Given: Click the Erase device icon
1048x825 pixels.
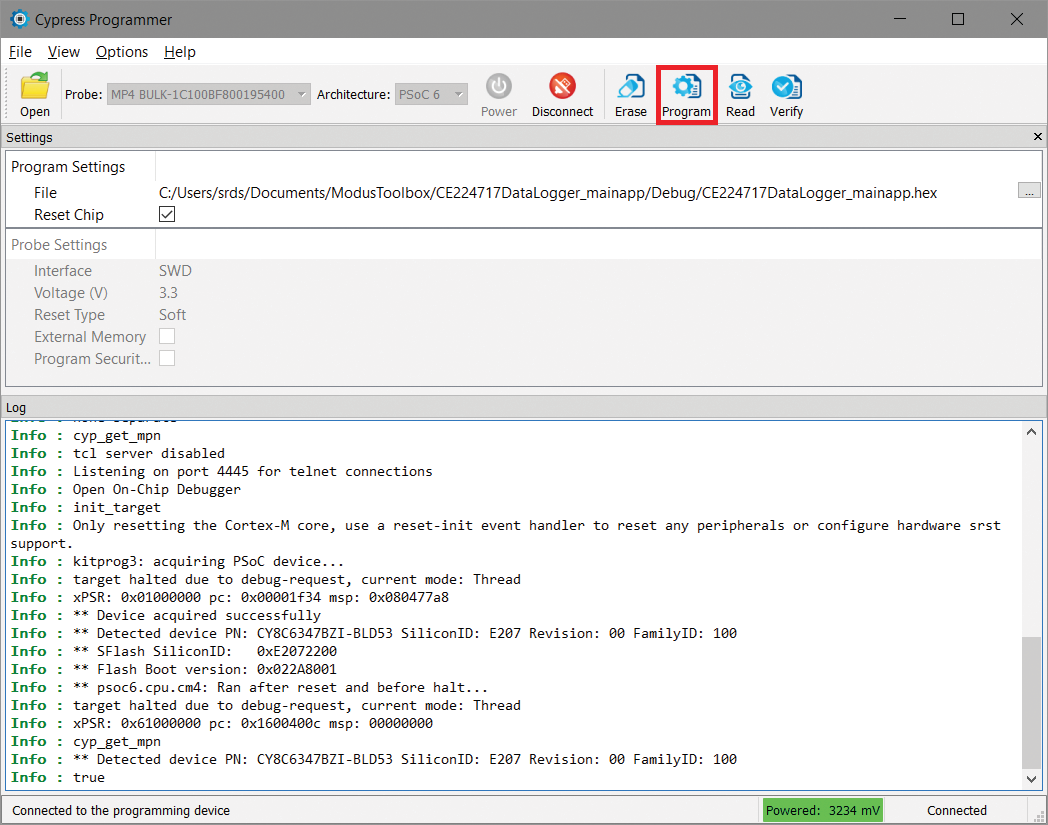Looking at the screenshot, I should [x=630, y=88].
